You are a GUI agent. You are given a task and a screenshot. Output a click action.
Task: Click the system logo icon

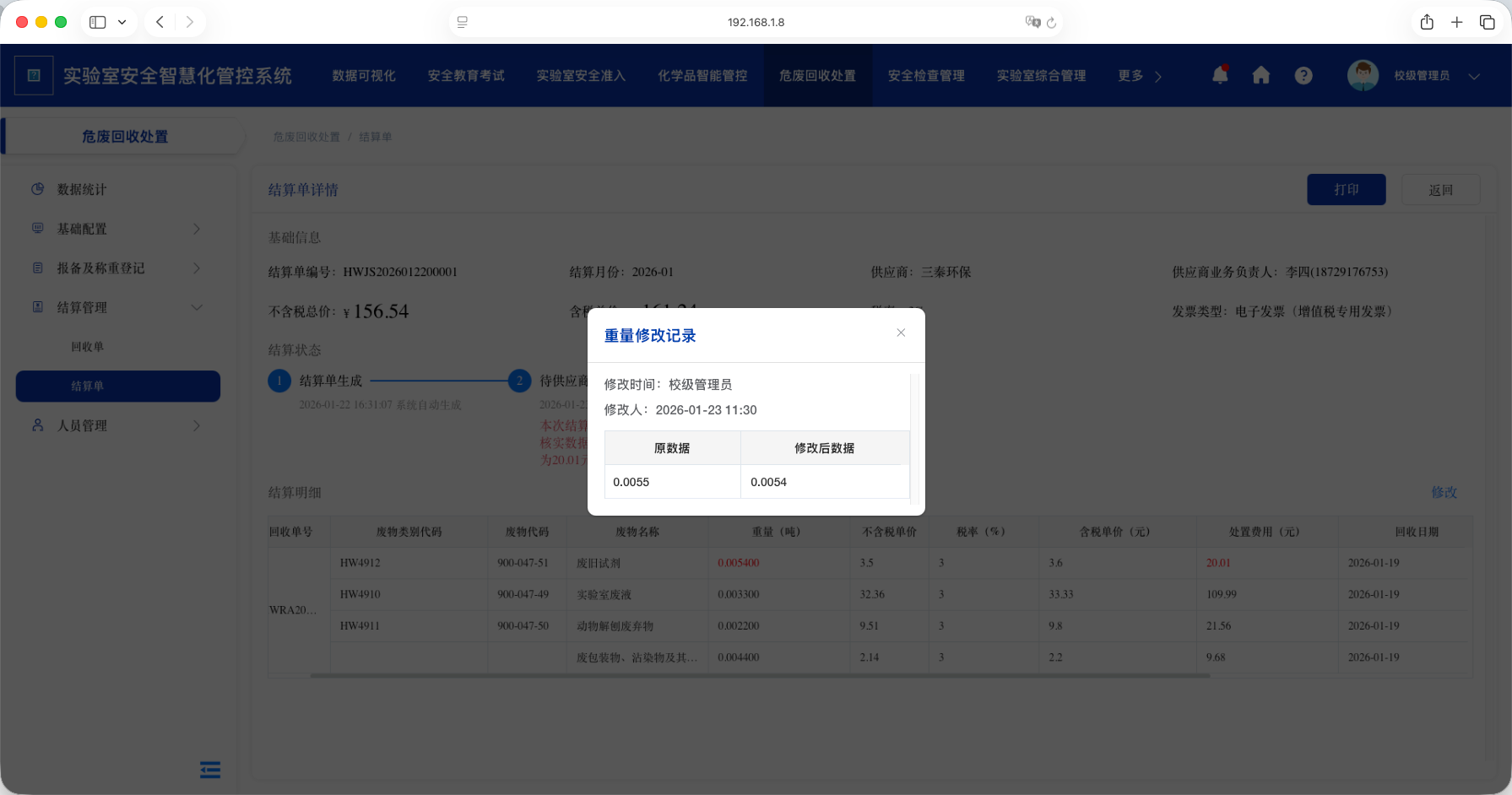pos(34,75)
